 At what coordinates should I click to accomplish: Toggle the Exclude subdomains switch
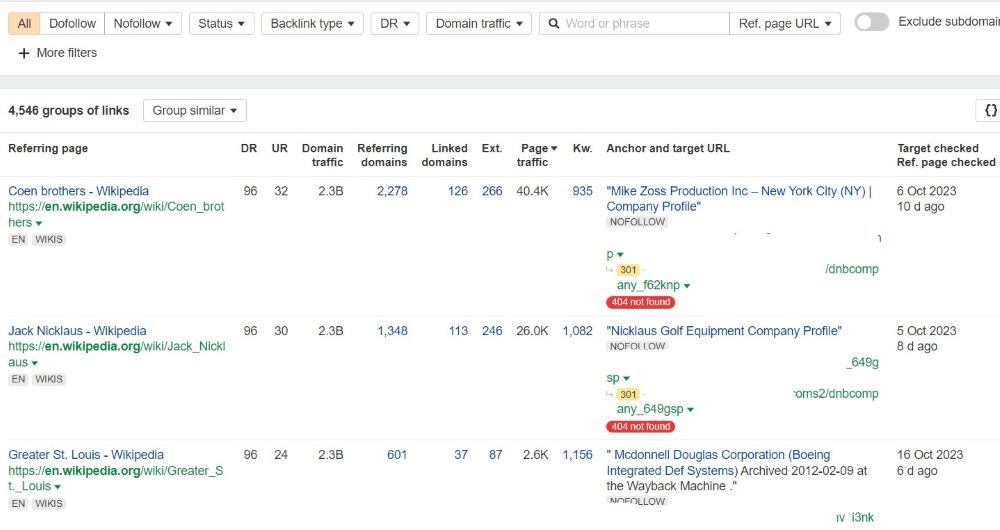coord(871,22)
